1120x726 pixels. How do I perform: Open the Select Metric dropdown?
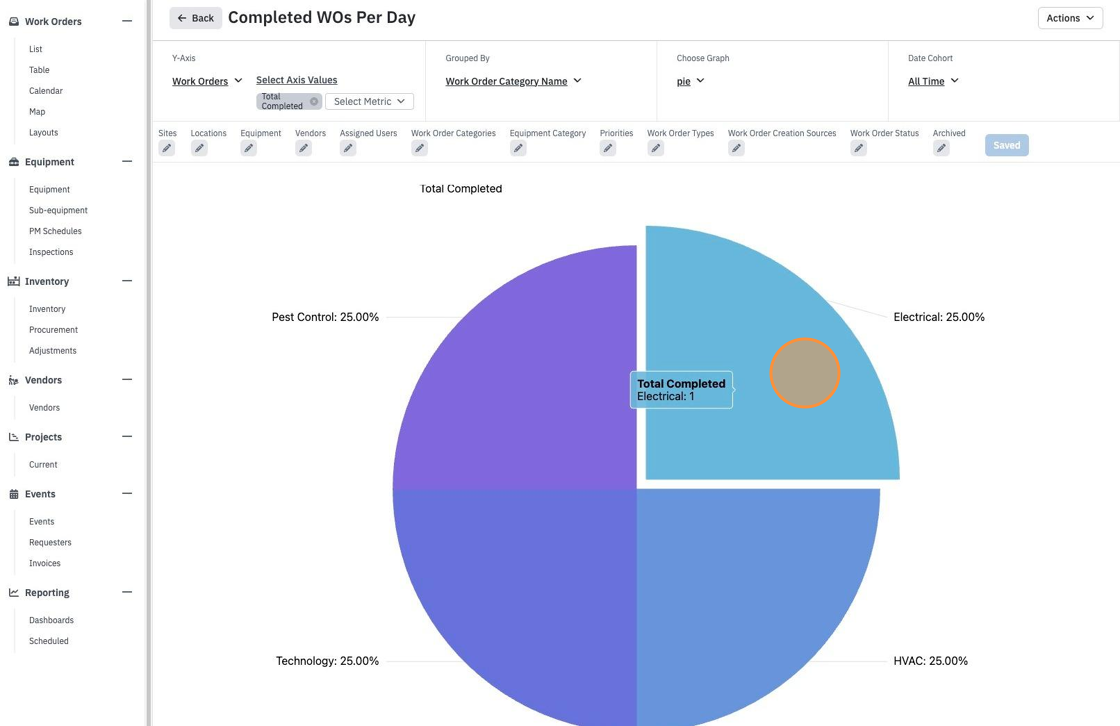[x=369, y=101]
